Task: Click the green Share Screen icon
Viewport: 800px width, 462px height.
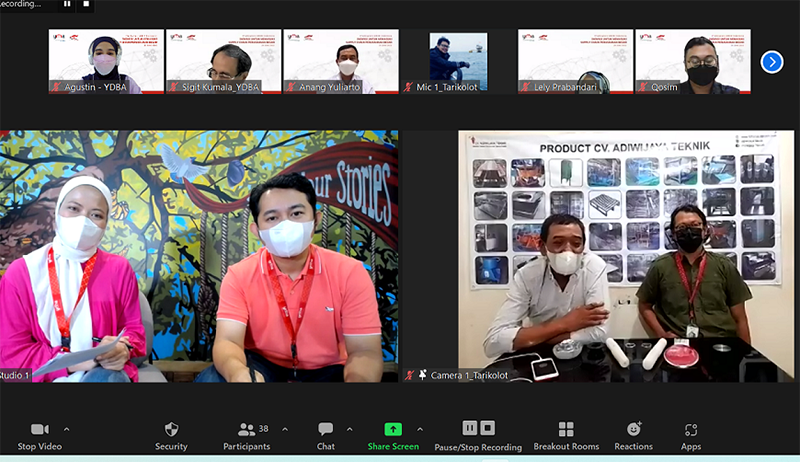Action: click(393, 429)
